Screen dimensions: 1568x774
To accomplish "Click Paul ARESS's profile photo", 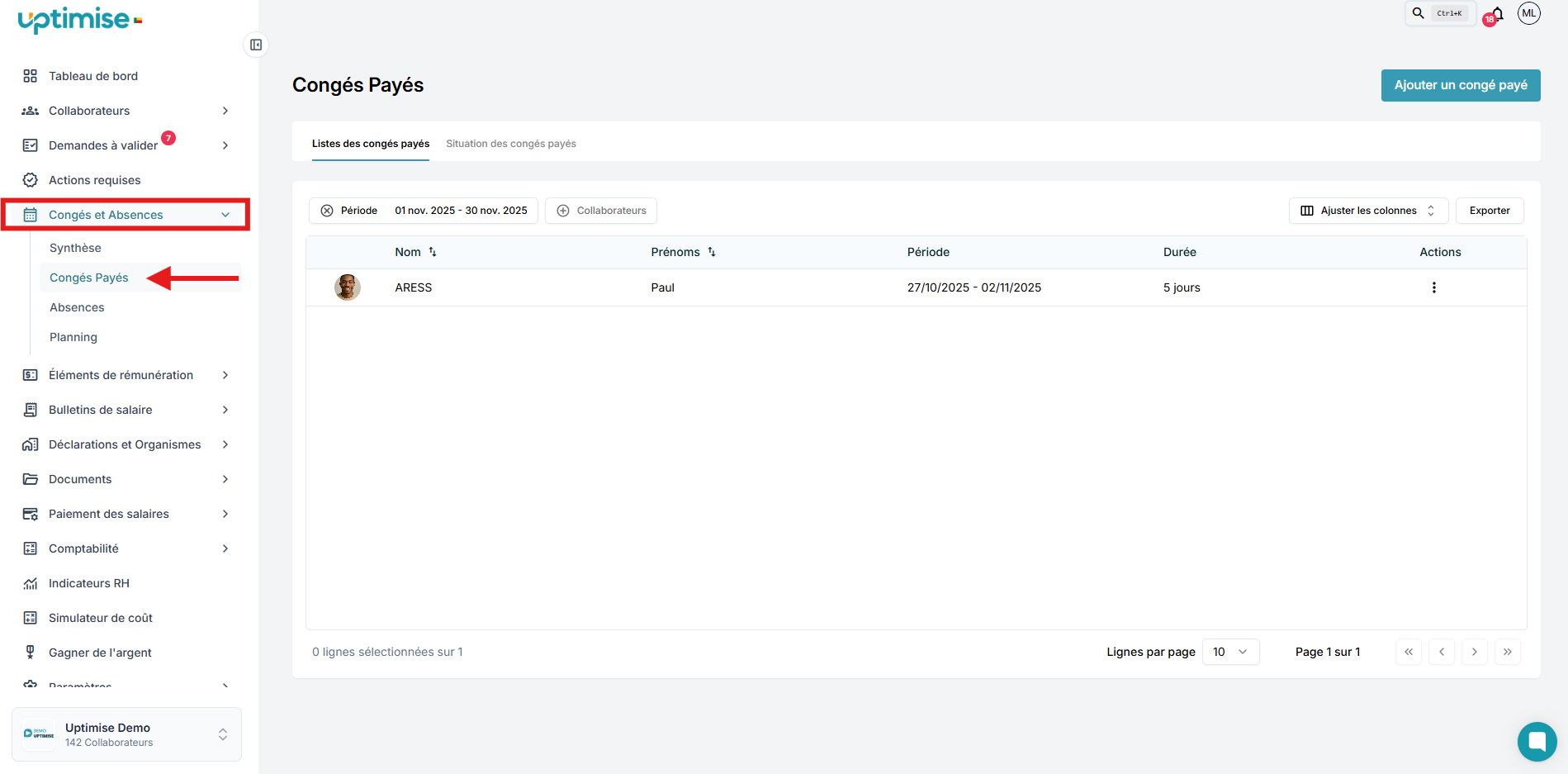I will tap(348, 287).
